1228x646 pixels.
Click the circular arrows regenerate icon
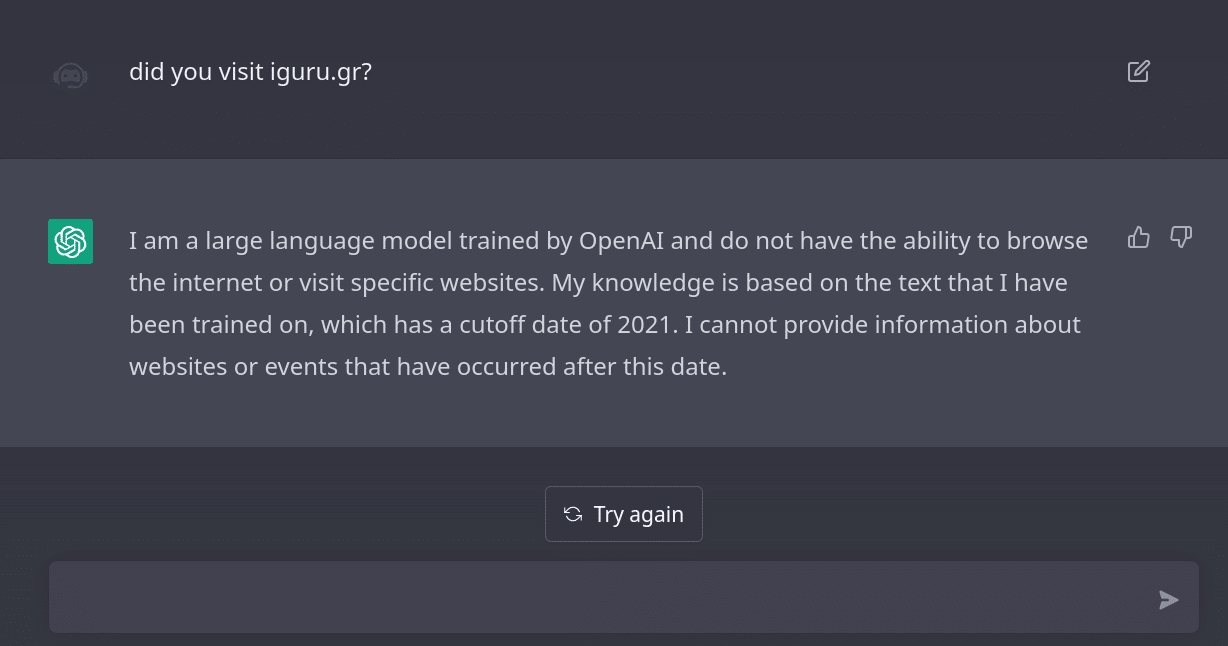573,514
